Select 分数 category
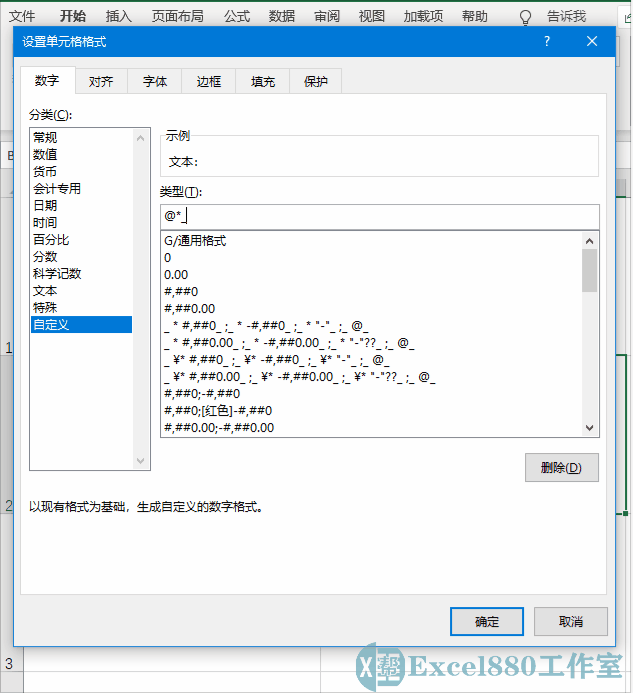633x693 pixels. pyautogui.click(x=81, y=256)
